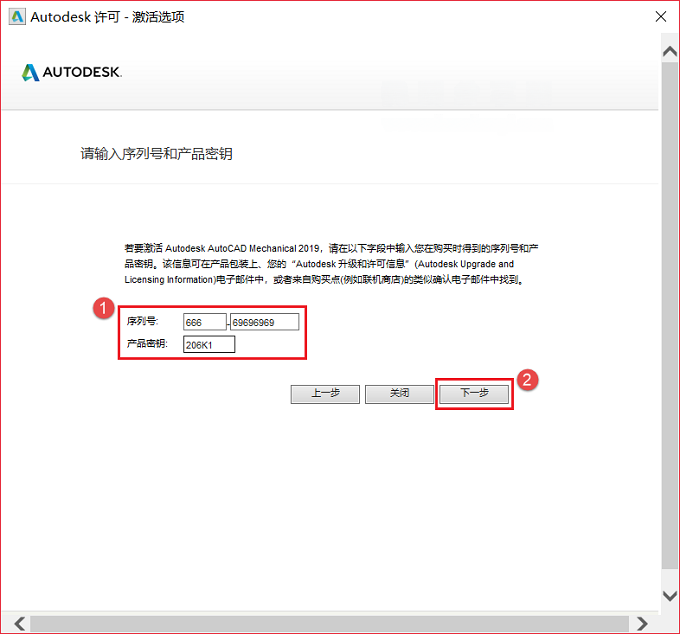Image resolution: width=680 pixels, height=634 pixels.
Task: Click the 上一步 (Back) button
Action: tap(325, 394)
